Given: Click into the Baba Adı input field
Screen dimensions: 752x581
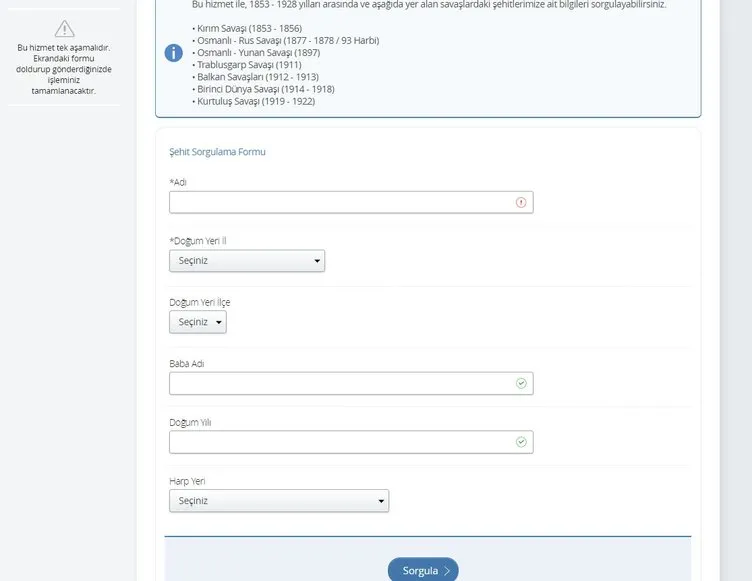Looking at the screenshot, I should [340, 383].
